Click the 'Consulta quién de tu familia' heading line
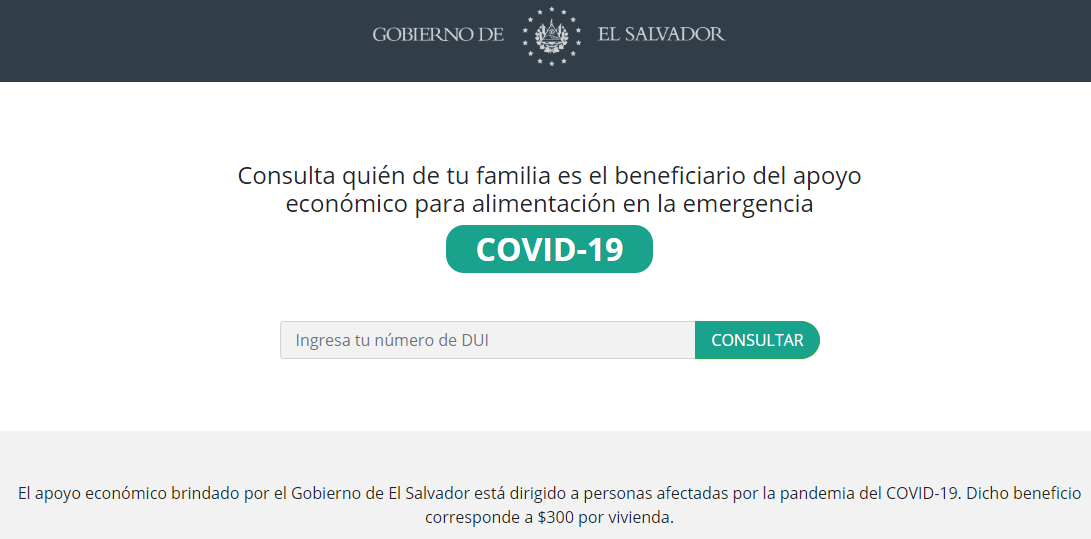The width and height of the screenshot is (1091, 539). (x=549, y=176)
